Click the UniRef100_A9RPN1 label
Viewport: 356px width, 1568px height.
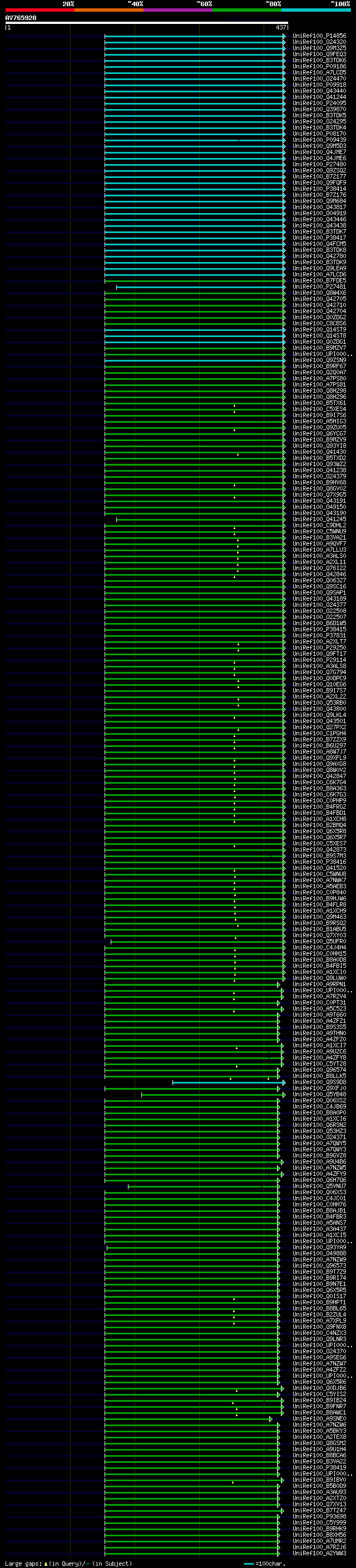pos(319,985)
